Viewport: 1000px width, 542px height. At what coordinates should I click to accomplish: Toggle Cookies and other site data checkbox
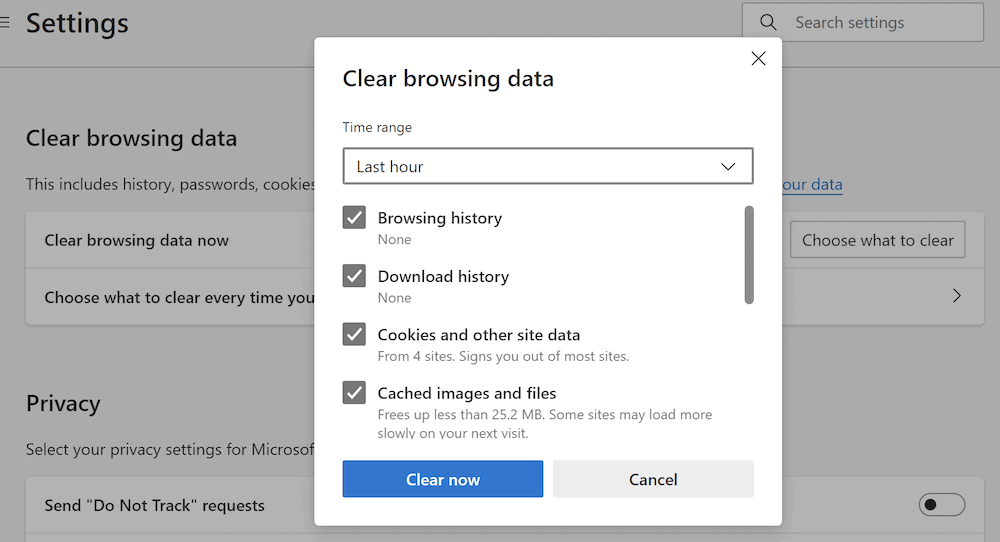(354, 334)
